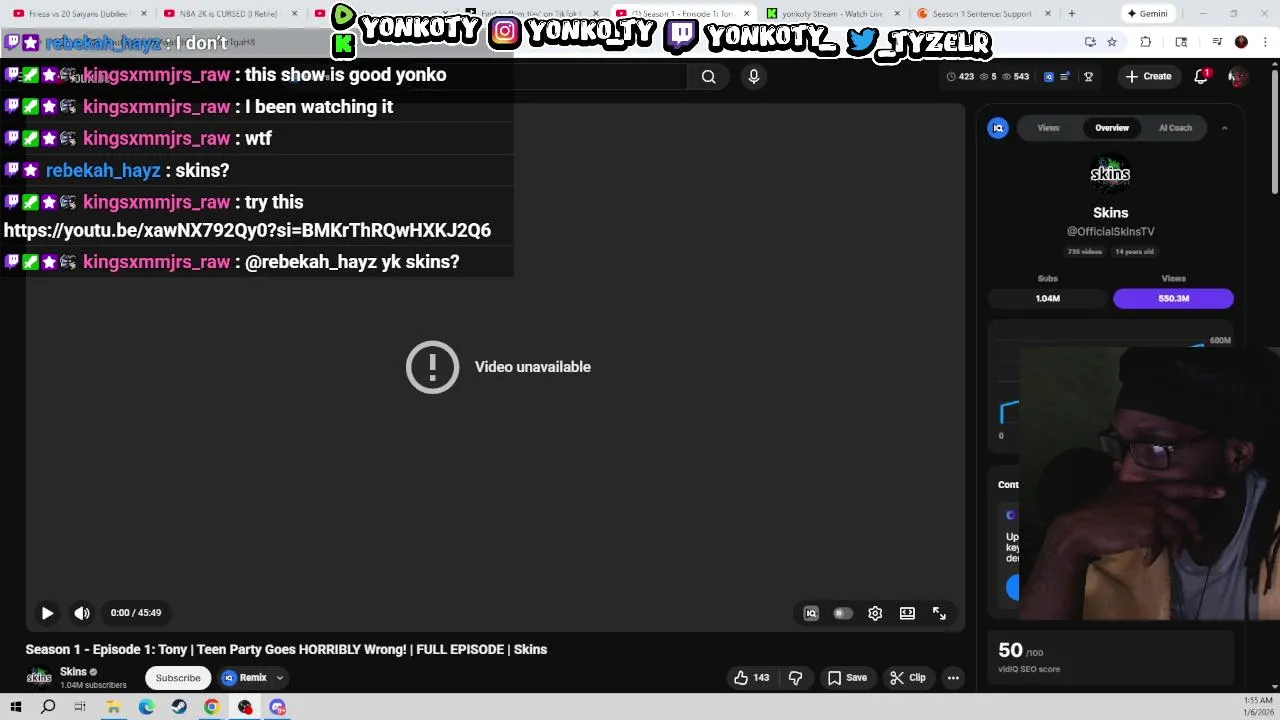1280x720 pixels.
Task: Click the round vidIQ logo in panel
Action: 998,128
